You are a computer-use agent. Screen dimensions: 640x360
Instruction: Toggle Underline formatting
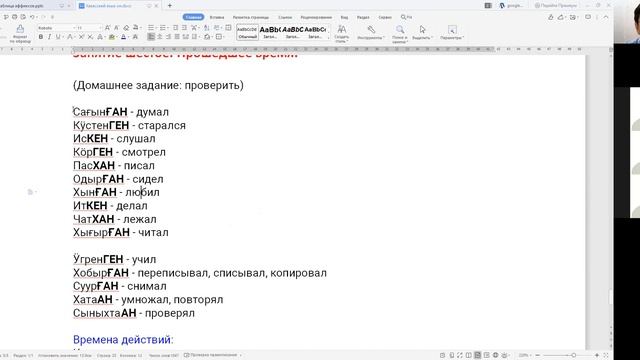[x=58, y=37]
